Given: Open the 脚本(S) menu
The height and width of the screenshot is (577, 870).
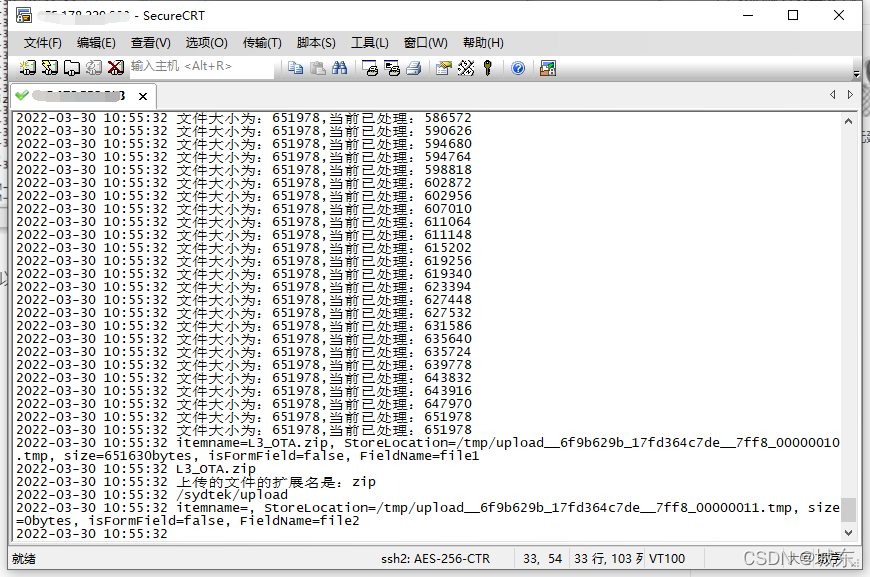Looking at the screenshot, I should [x=316, y=43].
